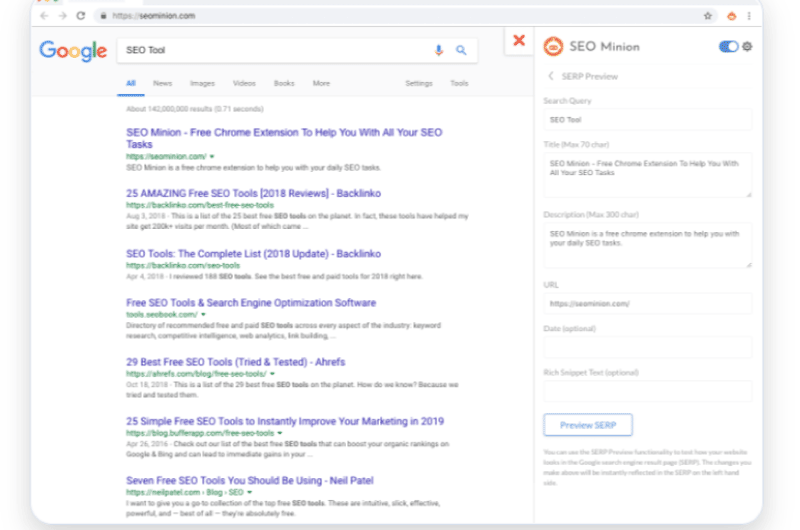This screenshot has height=530, width=800.
Task: Bookmark the page with star icon
Action: coord(708,16)
